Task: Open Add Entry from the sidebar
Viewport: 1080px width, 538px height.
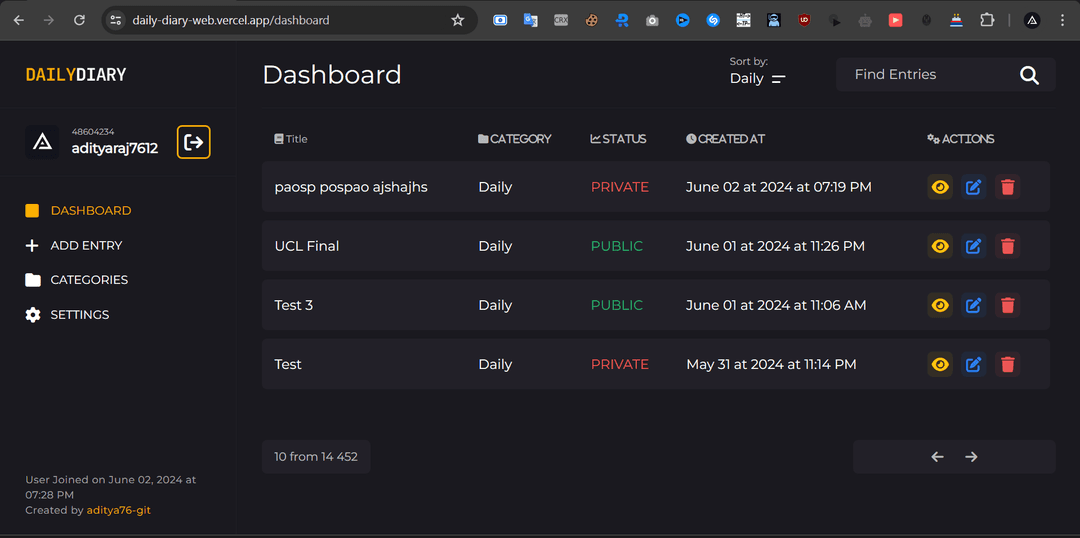Action: pos(86,245)
